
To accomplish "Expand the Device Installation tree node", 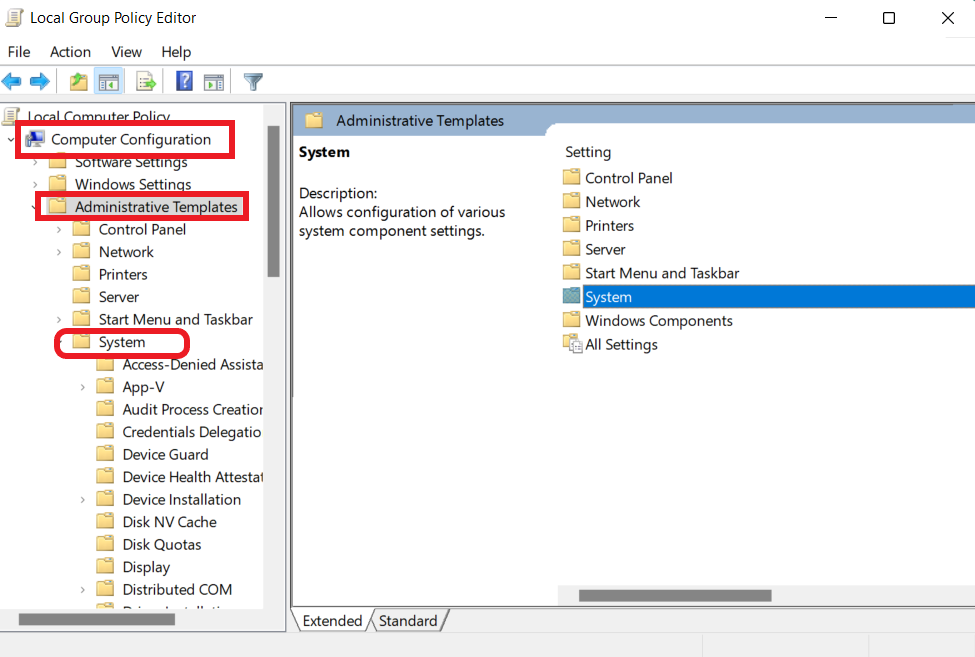I will pyautogui.click(x=82, y=498).
